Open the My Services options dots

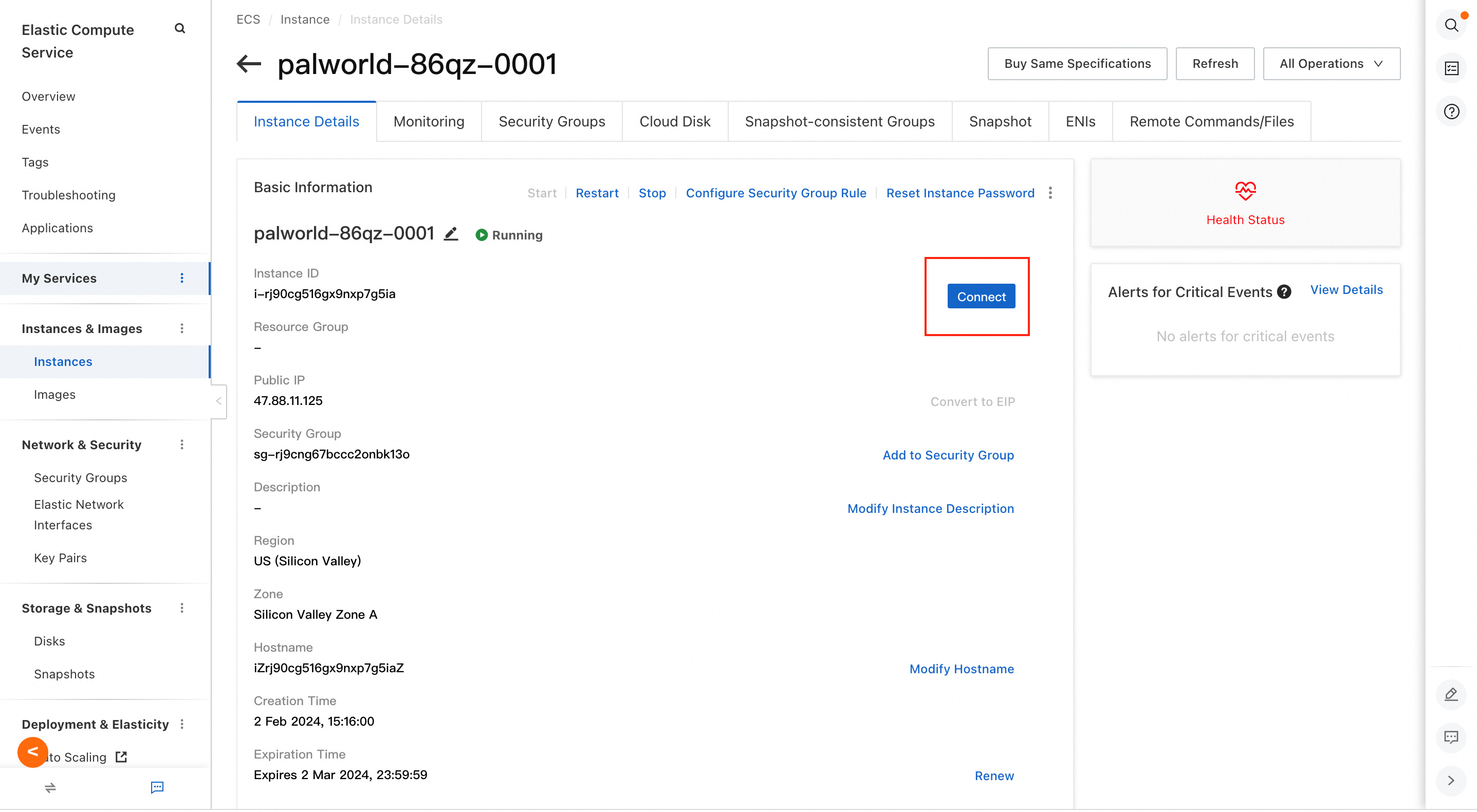point(182,278)
